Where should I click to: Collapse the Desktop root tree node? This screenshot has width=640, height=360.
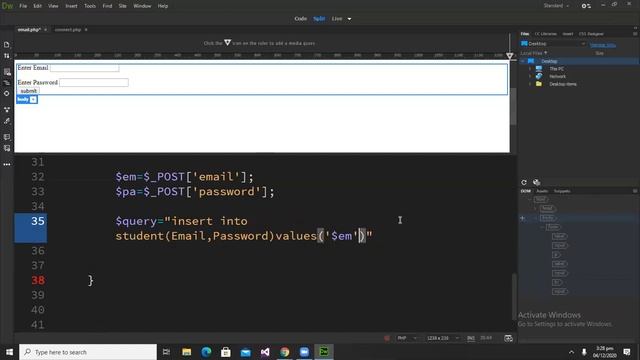(x=523, y=61)
